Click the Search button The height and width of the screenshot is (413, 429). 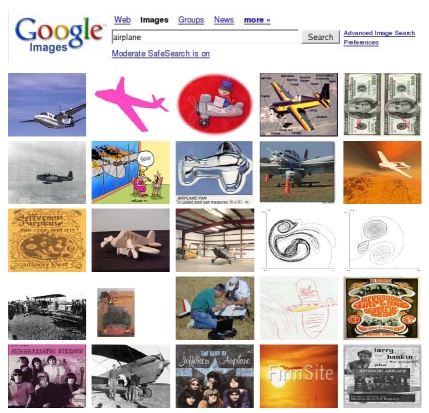(x=320, y=37)
